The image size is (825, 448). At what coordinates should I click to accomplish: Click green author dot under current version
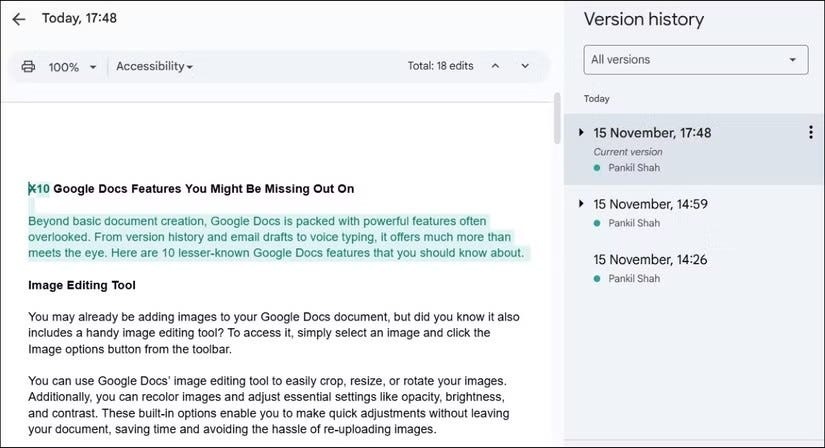pos(597,168)
